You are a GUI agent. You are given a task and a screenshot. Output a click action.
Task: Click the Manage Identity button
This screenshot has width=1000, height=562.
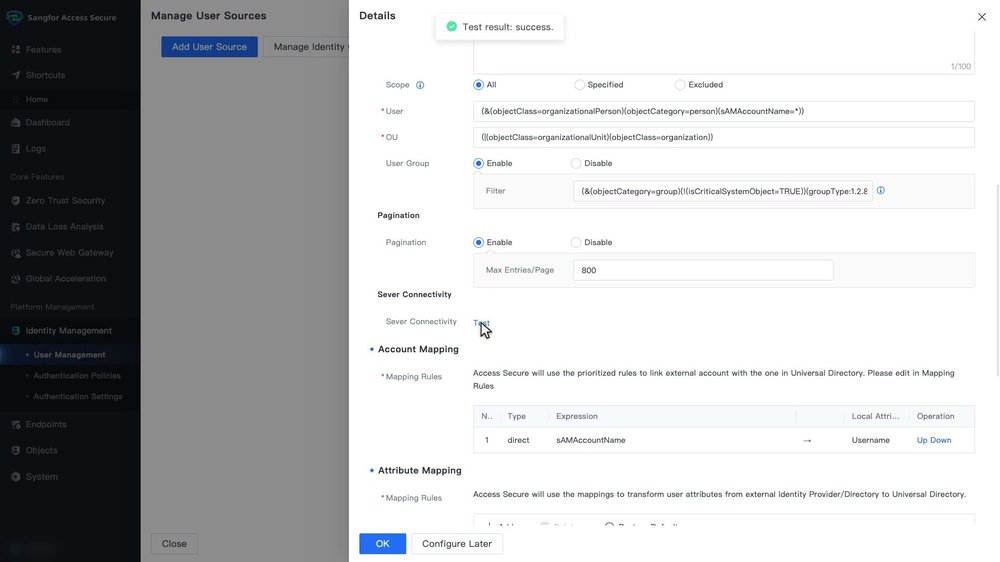[306, 47]
